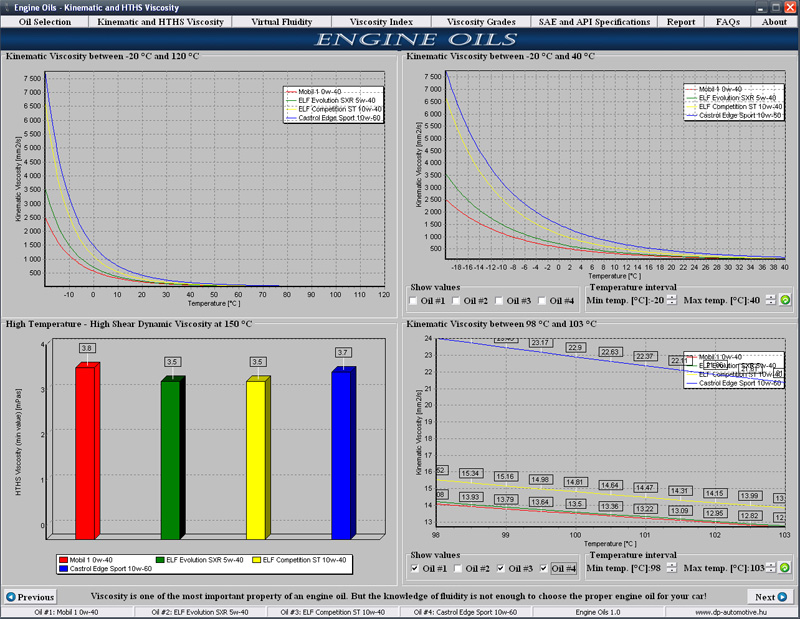The height and width of the screenshot is (619, 800).
Task: Click the green refresh icon in the upper temperature interval
Action: (x=785, y=300)
